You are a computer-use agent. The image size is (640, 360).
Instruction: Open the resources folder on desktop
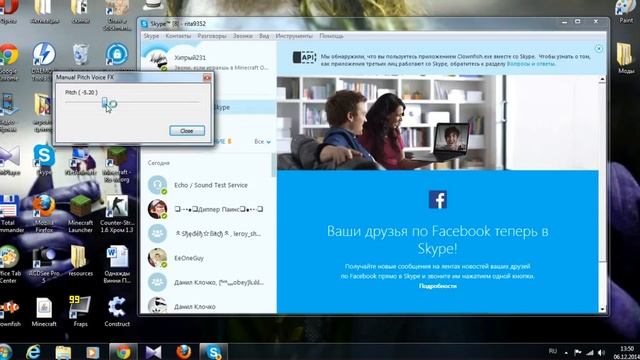[80, 260]
